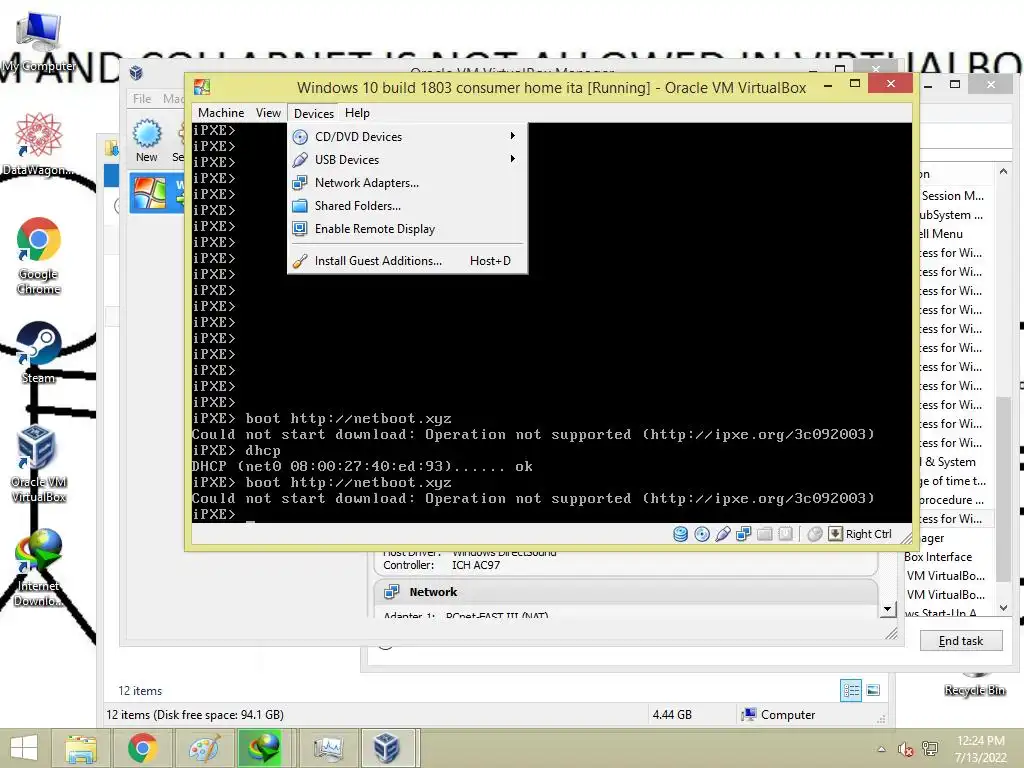Choose Network Adapters... in the Devices menu

[407, 183]
